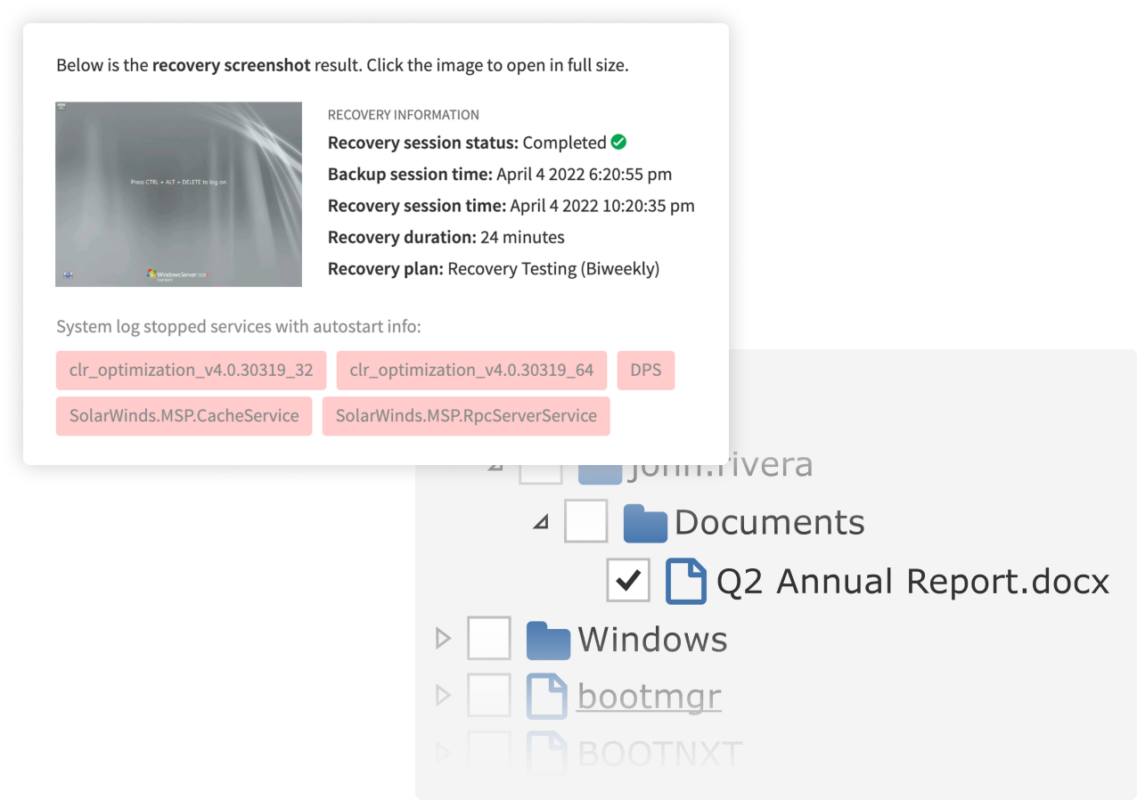Click the Recovery session time value
This screenshot has height=800, width=1137.
[603, 206]
